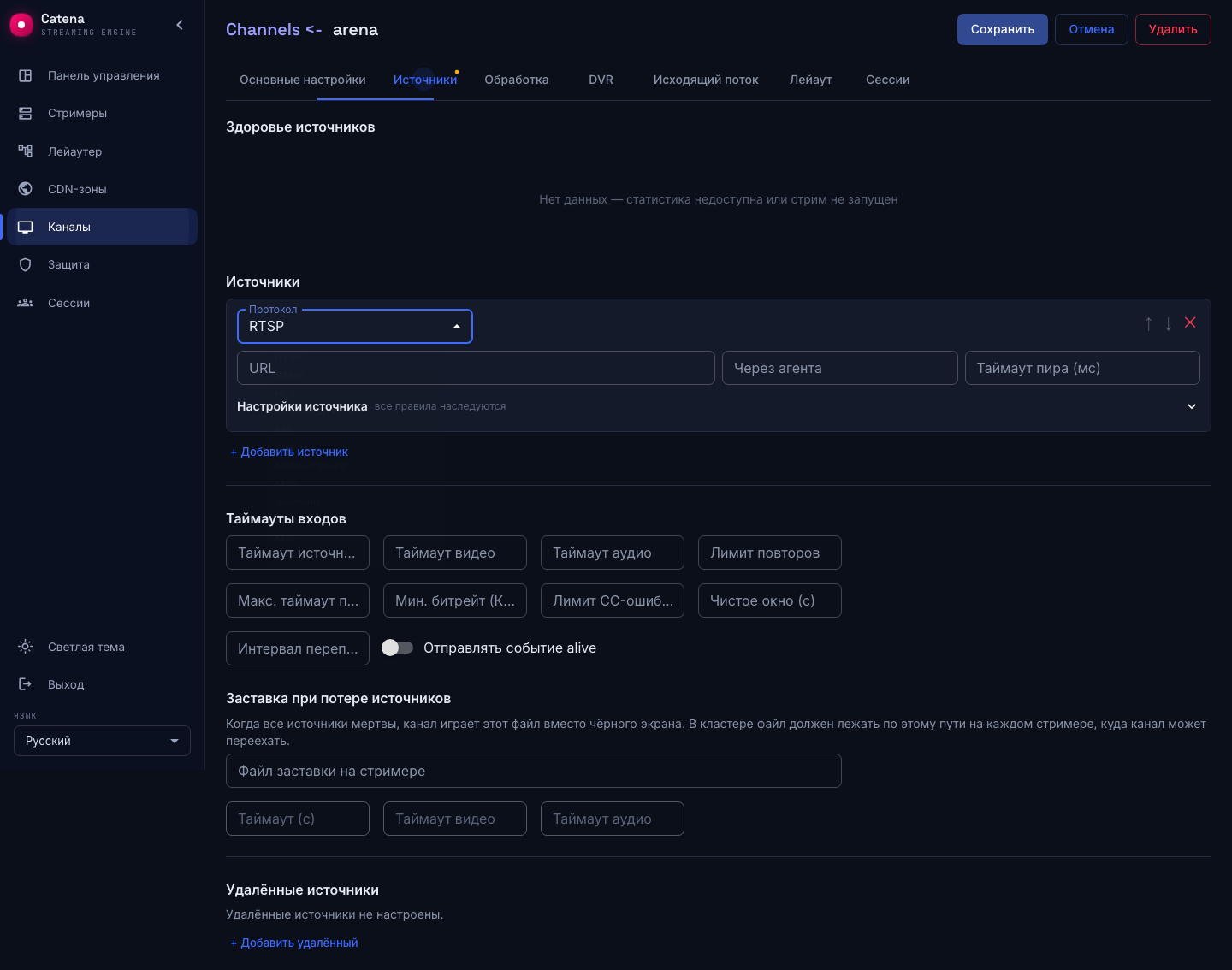This screenshot has height=970, width=1232.
Task: Click the Выход logout icon
Action: coord(26,684)
